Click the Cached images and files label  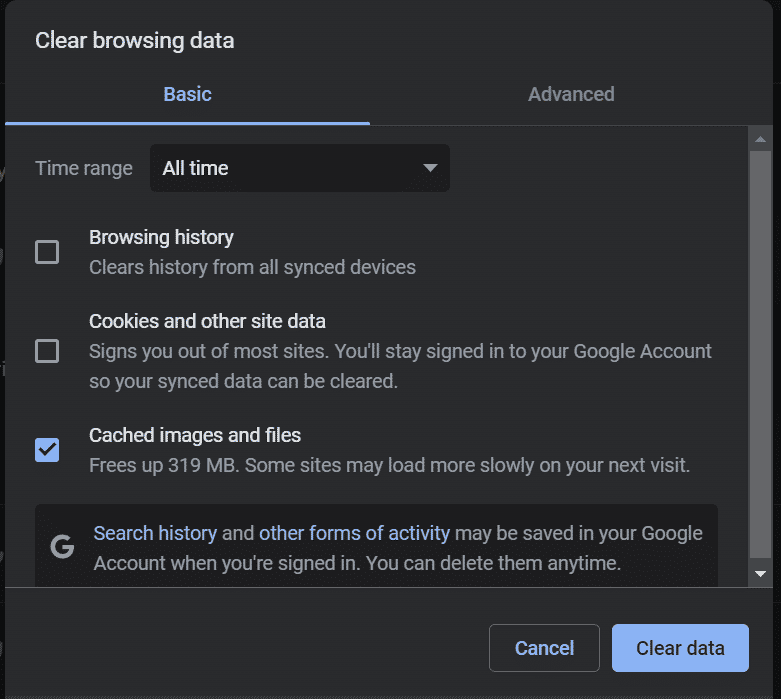point(195,435)
